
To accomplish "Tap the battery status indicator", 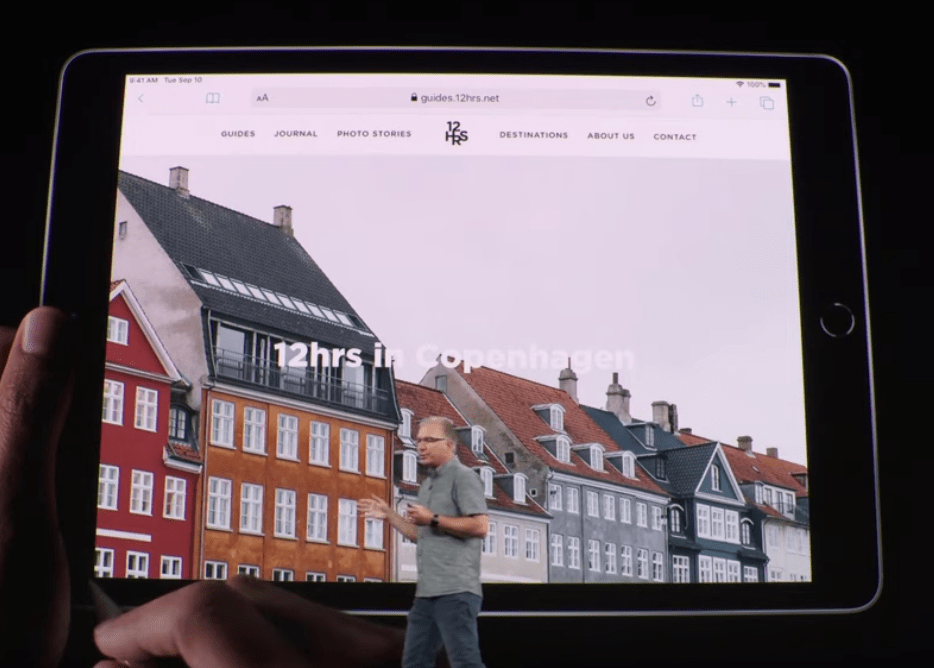I will click(774, 85).
